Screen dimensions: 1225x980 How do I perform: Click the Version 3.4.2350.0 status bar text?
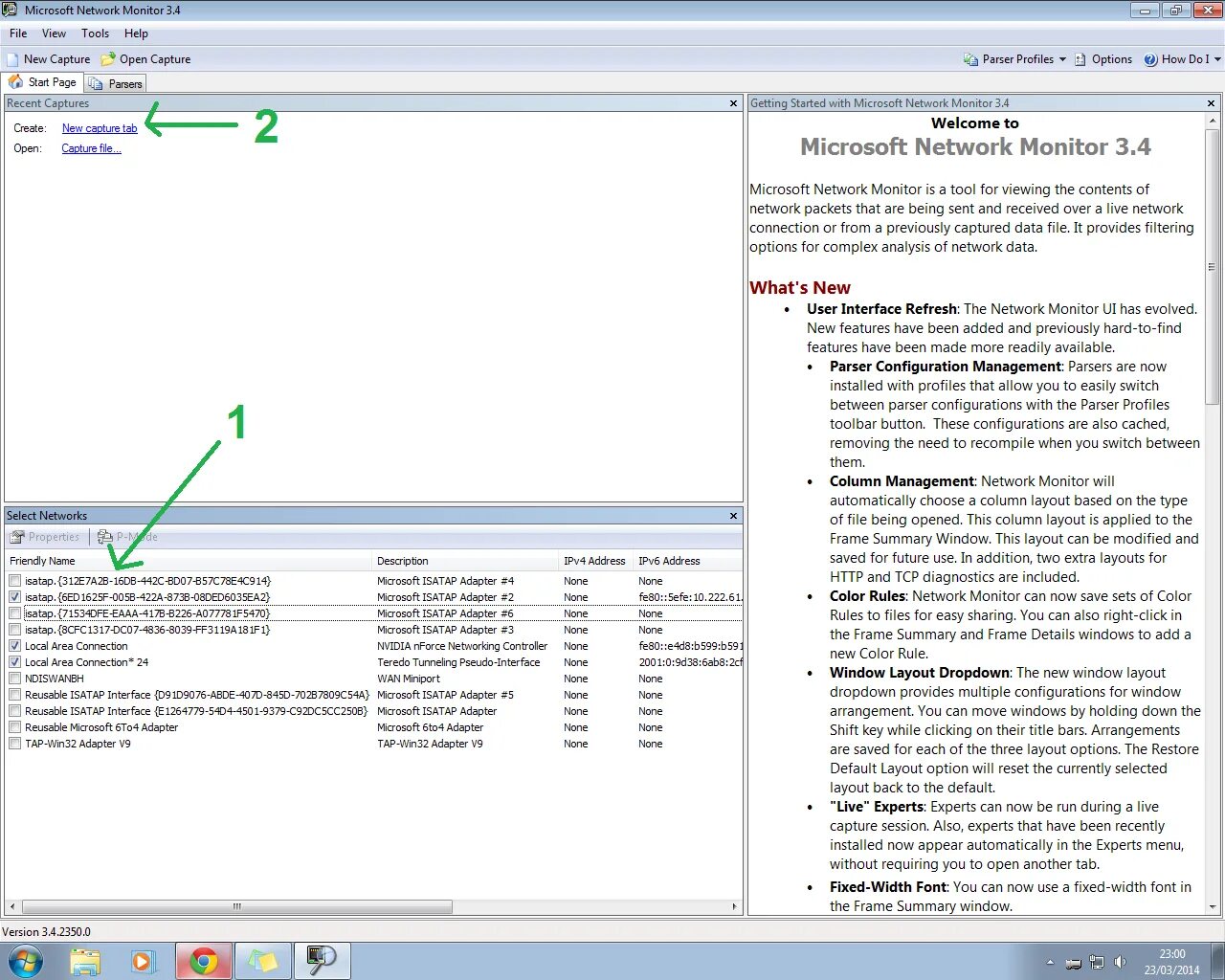click(47, 931)
